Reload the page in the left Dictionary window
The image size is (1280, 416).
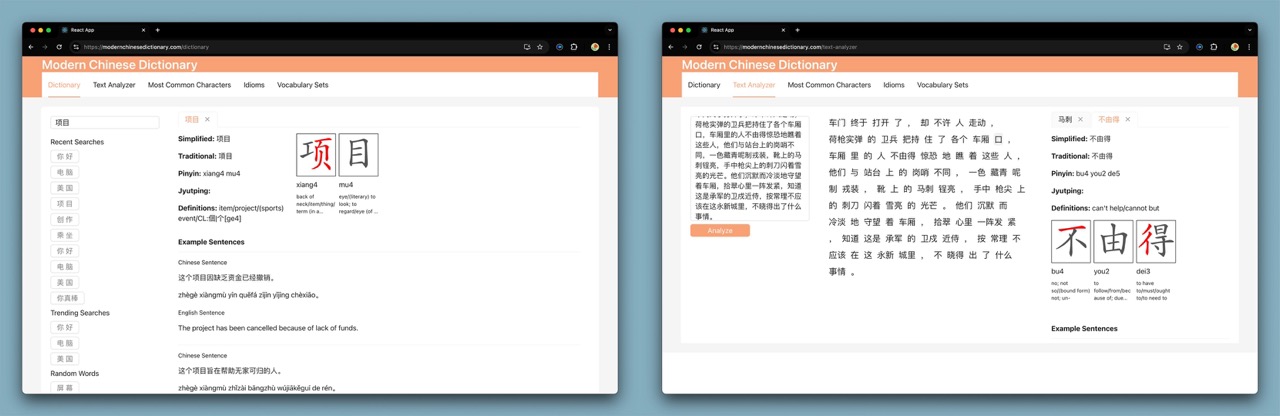point(59,47)
